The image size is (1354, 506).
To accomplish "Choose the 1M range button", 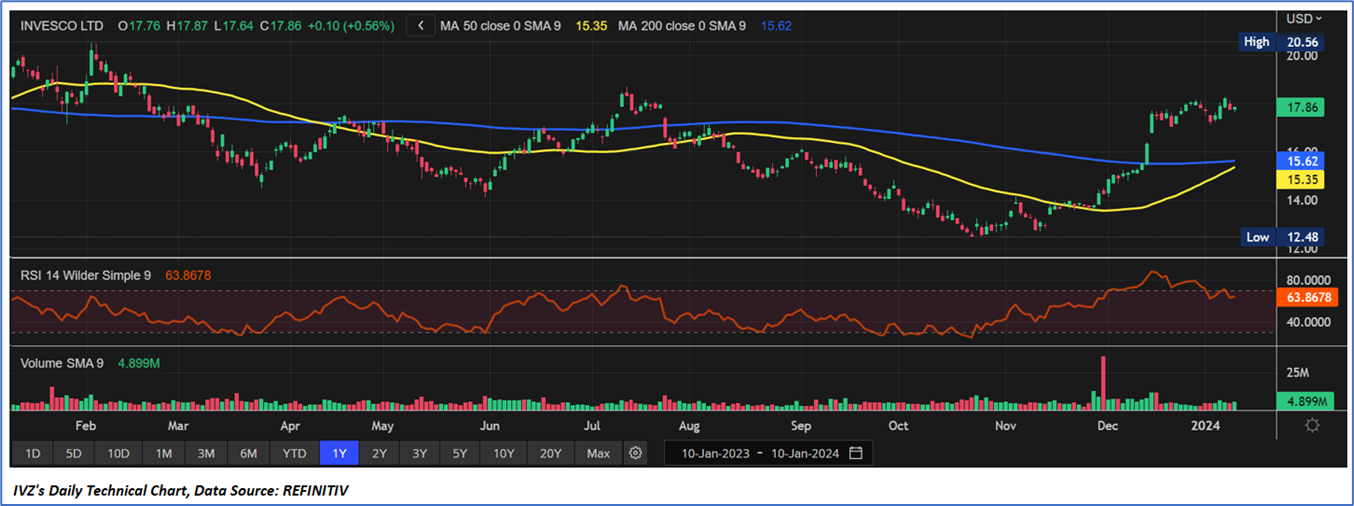I will tap(164, 453).
